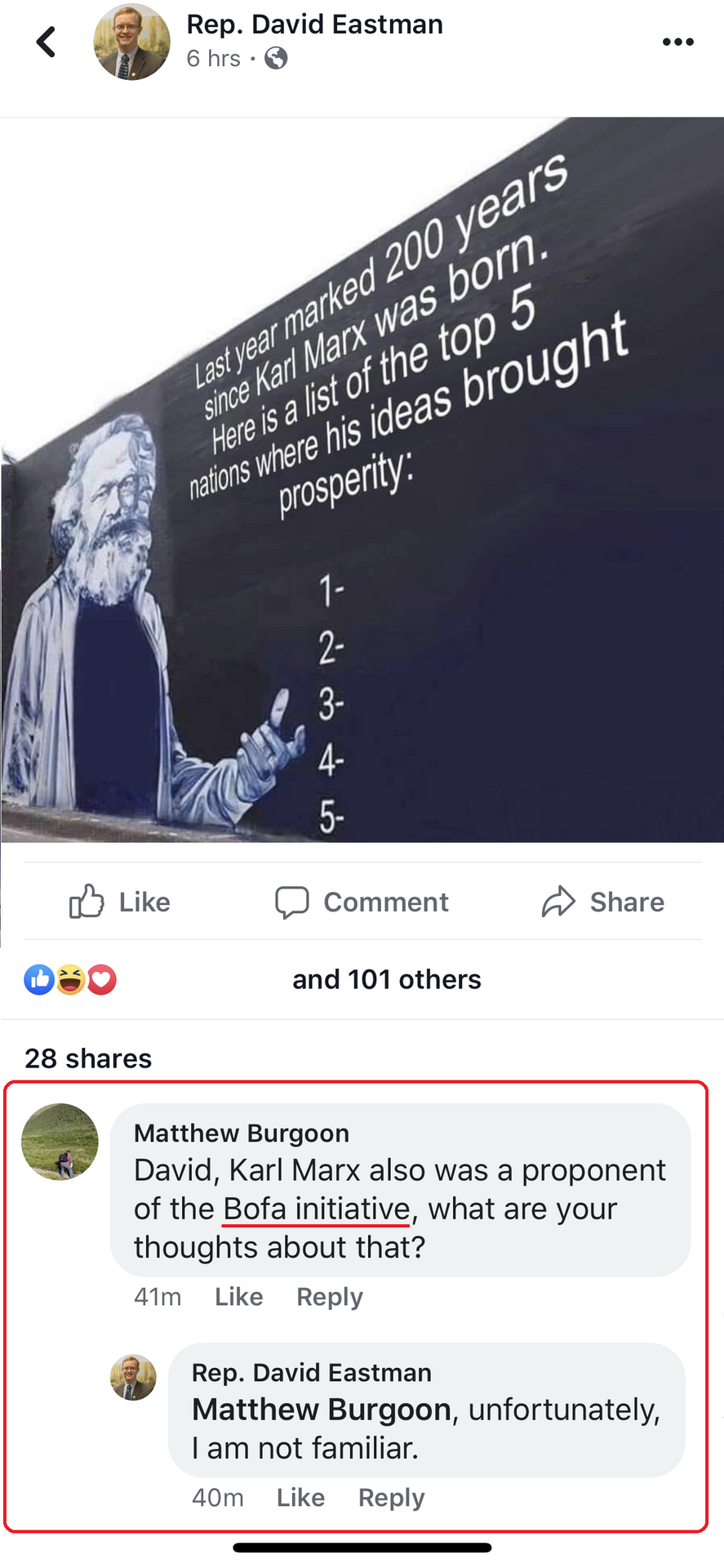Like Rep. David Eastman's 40m reply

[300, 1498]
